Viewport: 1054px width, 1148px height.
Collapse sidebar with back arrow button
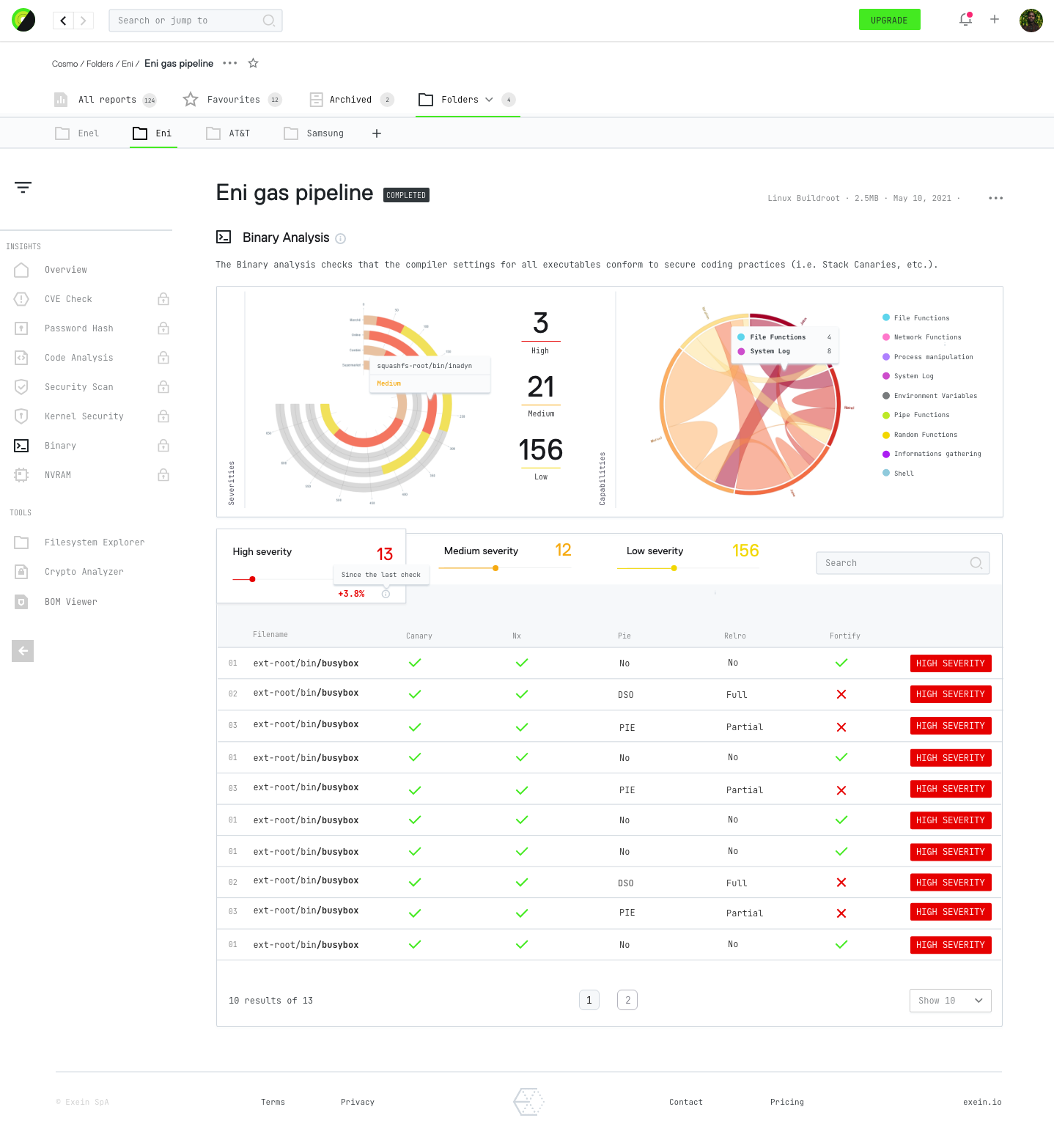coord(23,651)
